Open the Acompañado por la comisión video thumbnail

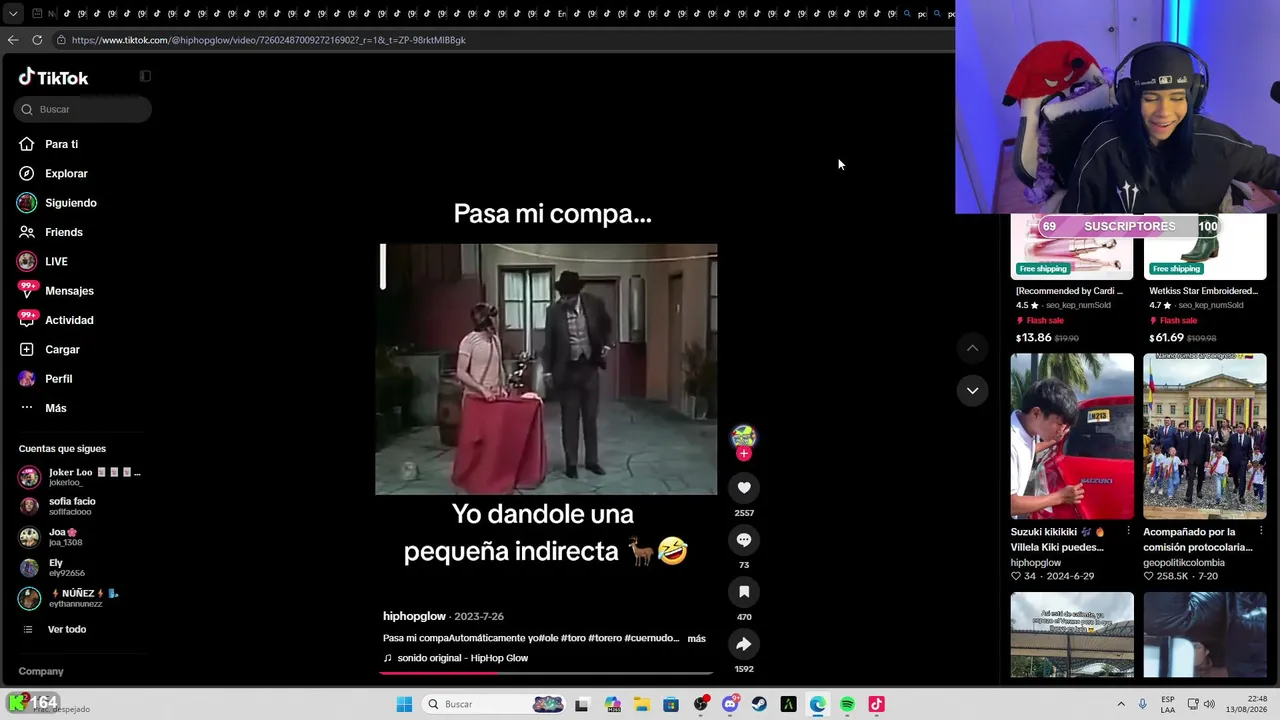pyautogui.click(x=1205, y=436)
